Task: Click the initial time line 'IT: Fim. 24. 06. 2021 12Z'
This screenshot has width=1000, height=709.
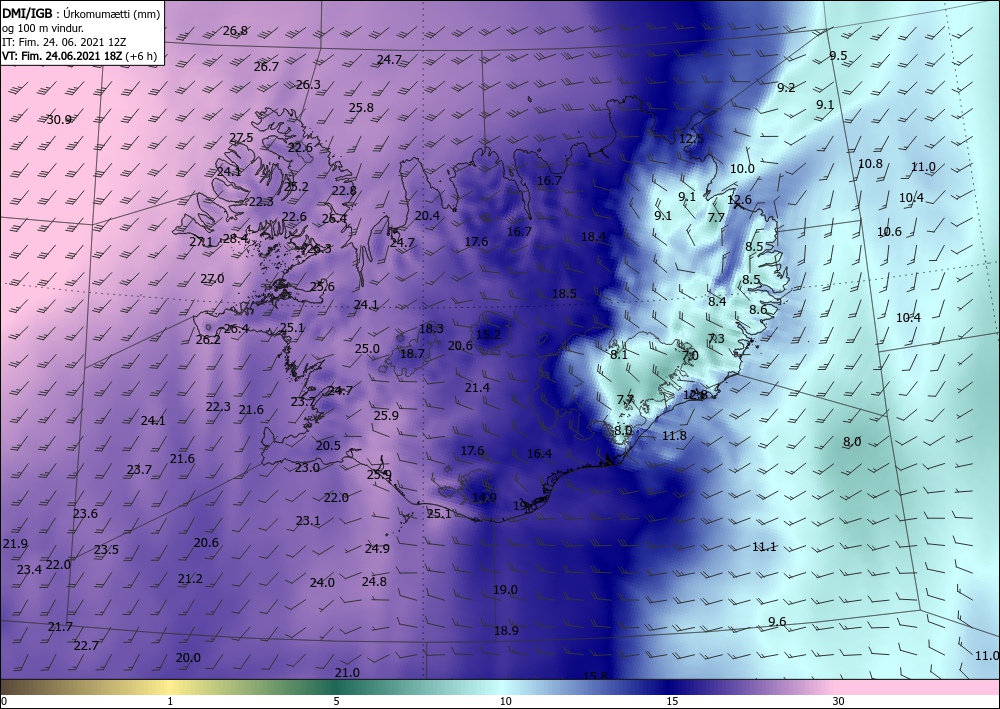Action: tap(64, 42)
